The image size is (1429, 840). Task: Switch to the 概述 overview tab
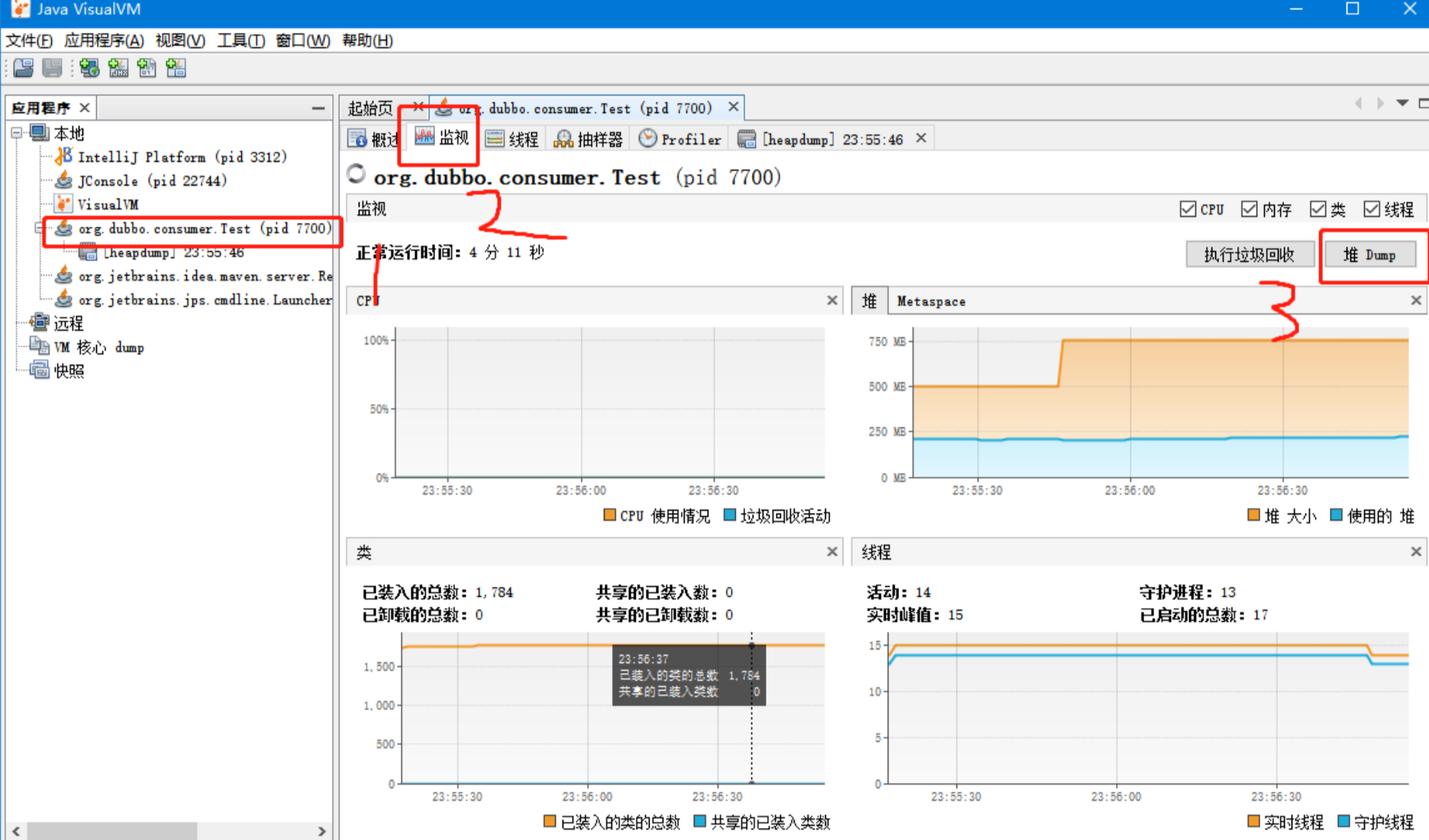click(373, 139)
